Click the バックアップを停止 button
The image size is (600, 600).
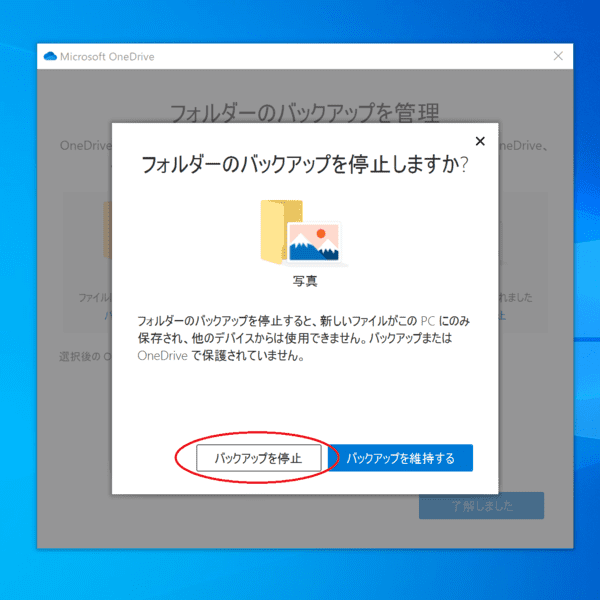[x=259, y=458]
